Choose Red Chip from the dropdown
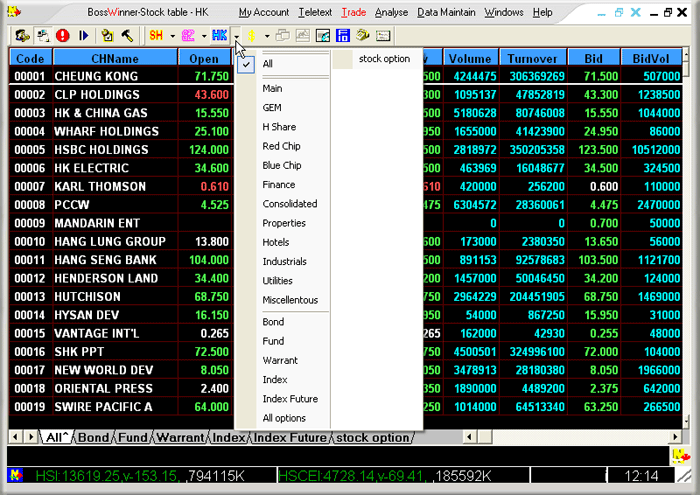This screenshot has width=700, height=495. pyautogui.click(x=283, y=146)
